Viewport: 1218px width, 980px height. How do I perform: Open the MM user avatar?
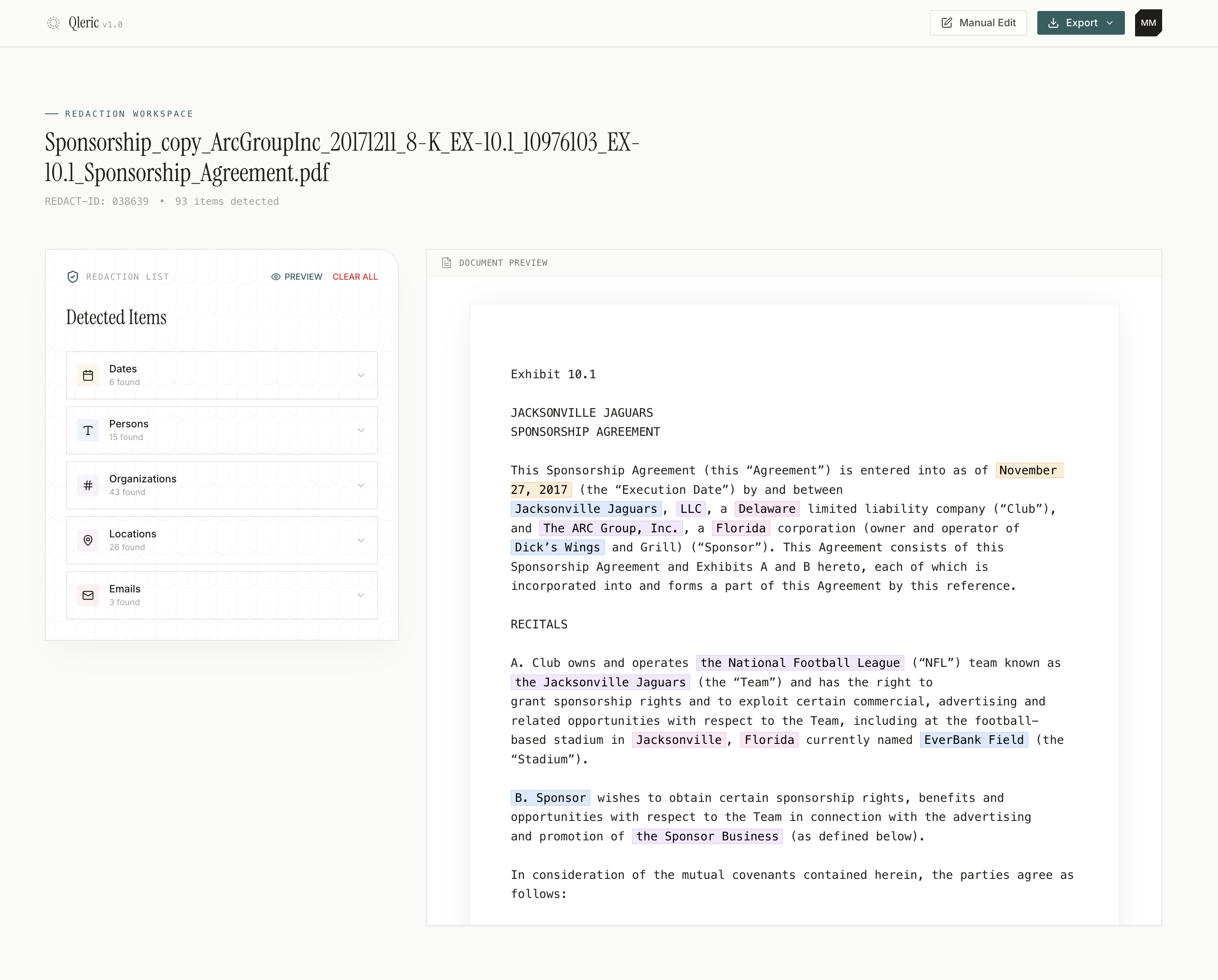pyautogui.click(x=1148, y=23)
